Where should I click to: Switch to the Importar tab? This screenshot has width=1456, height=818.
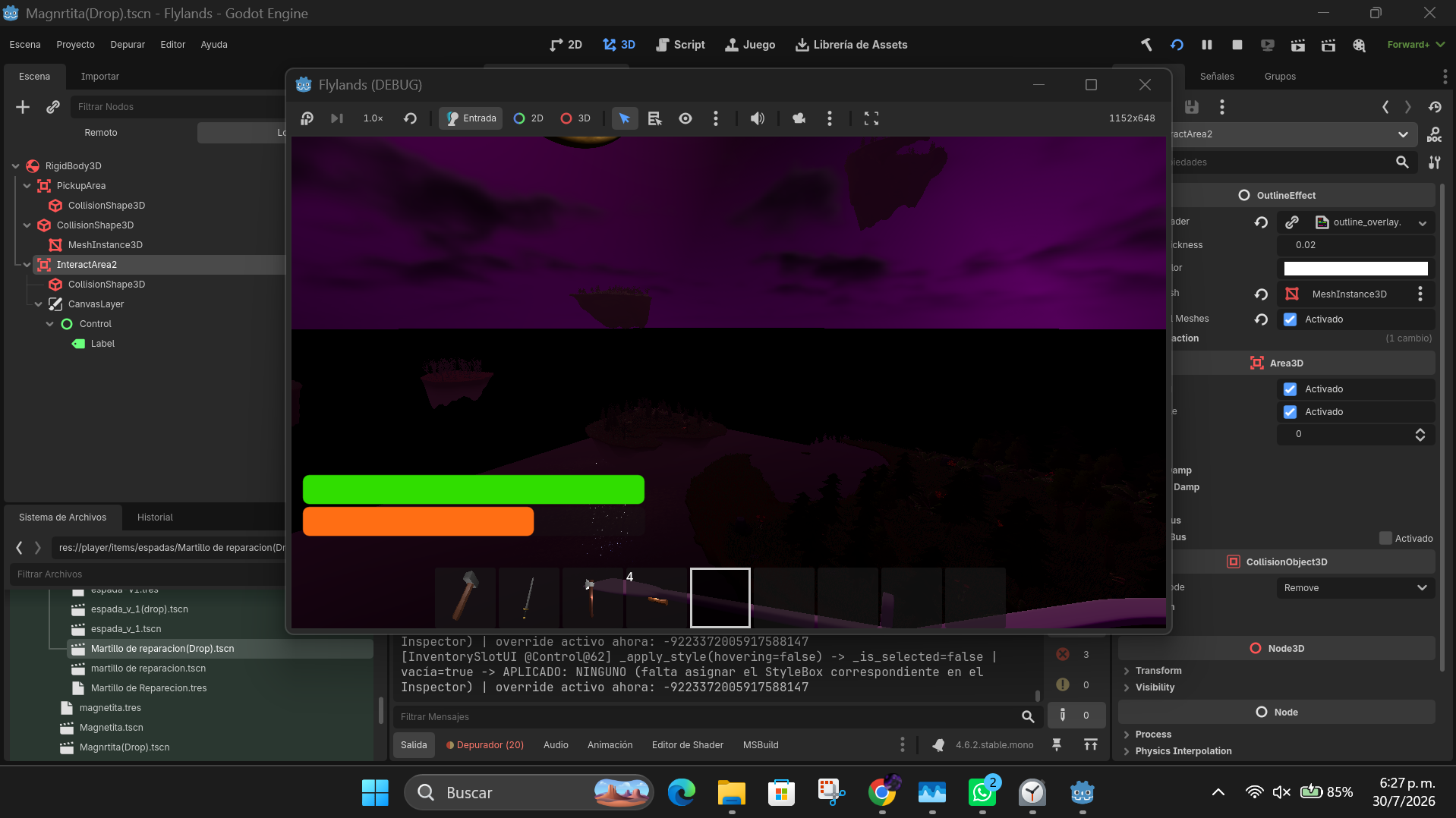coord(100,77)
